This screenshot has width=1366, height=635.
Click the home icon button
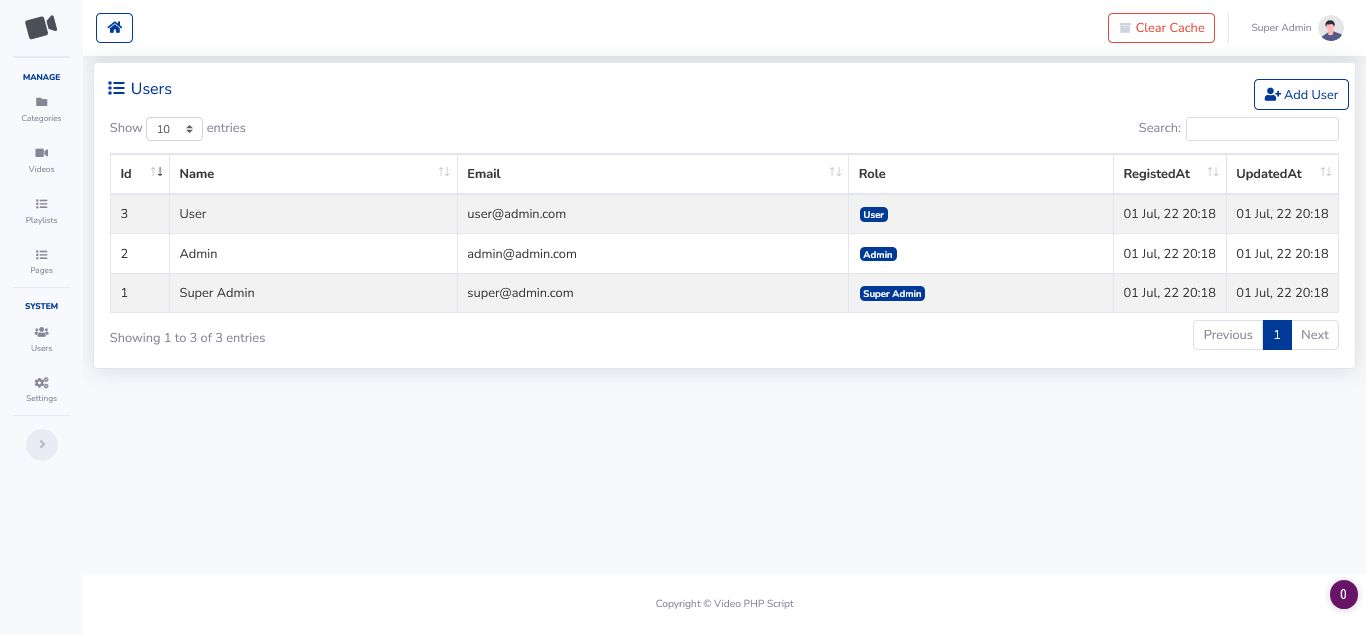point(114,28)
